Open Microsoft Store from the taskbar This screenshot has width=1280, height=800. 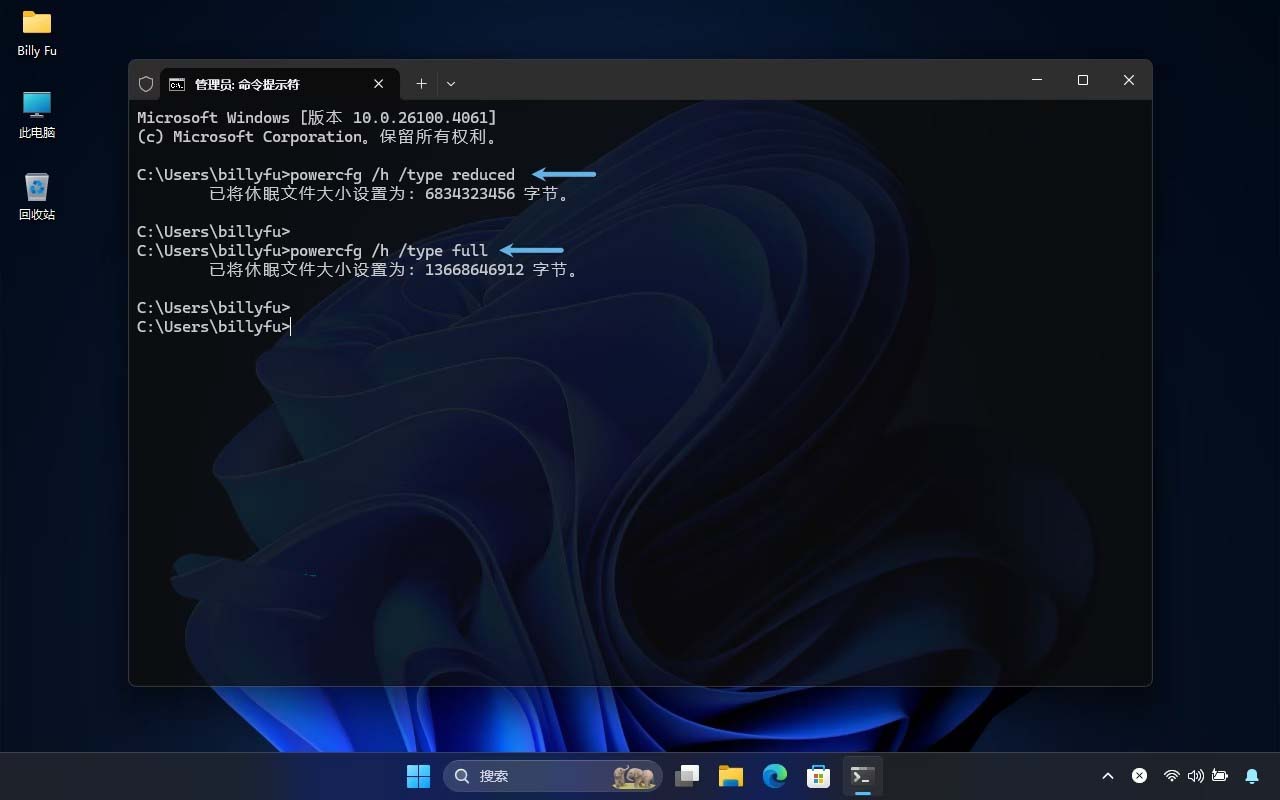[x=819, y=776]
